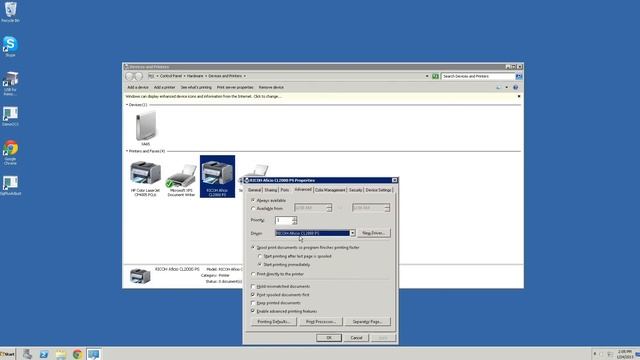This screenshot has height=360, width=640.
Task: Open Server Manager from the taskbar
Action: [27, 354]
